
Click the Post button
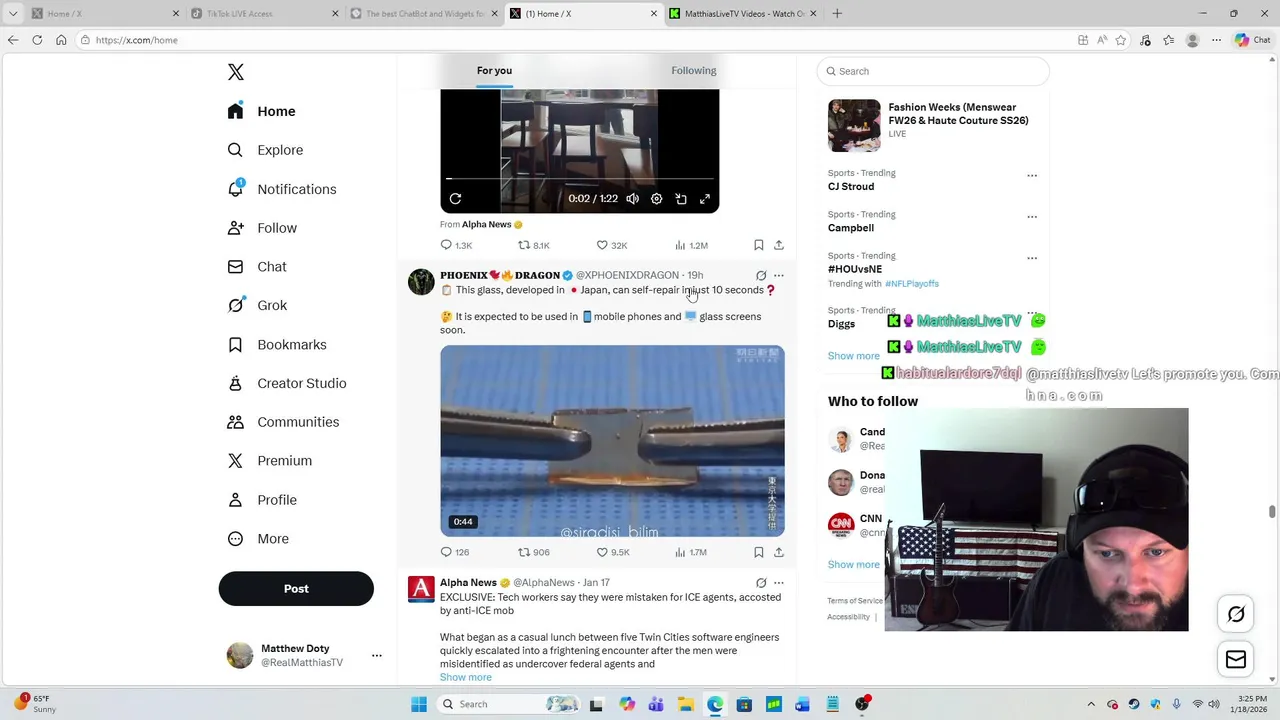click(x=296, y=589)
